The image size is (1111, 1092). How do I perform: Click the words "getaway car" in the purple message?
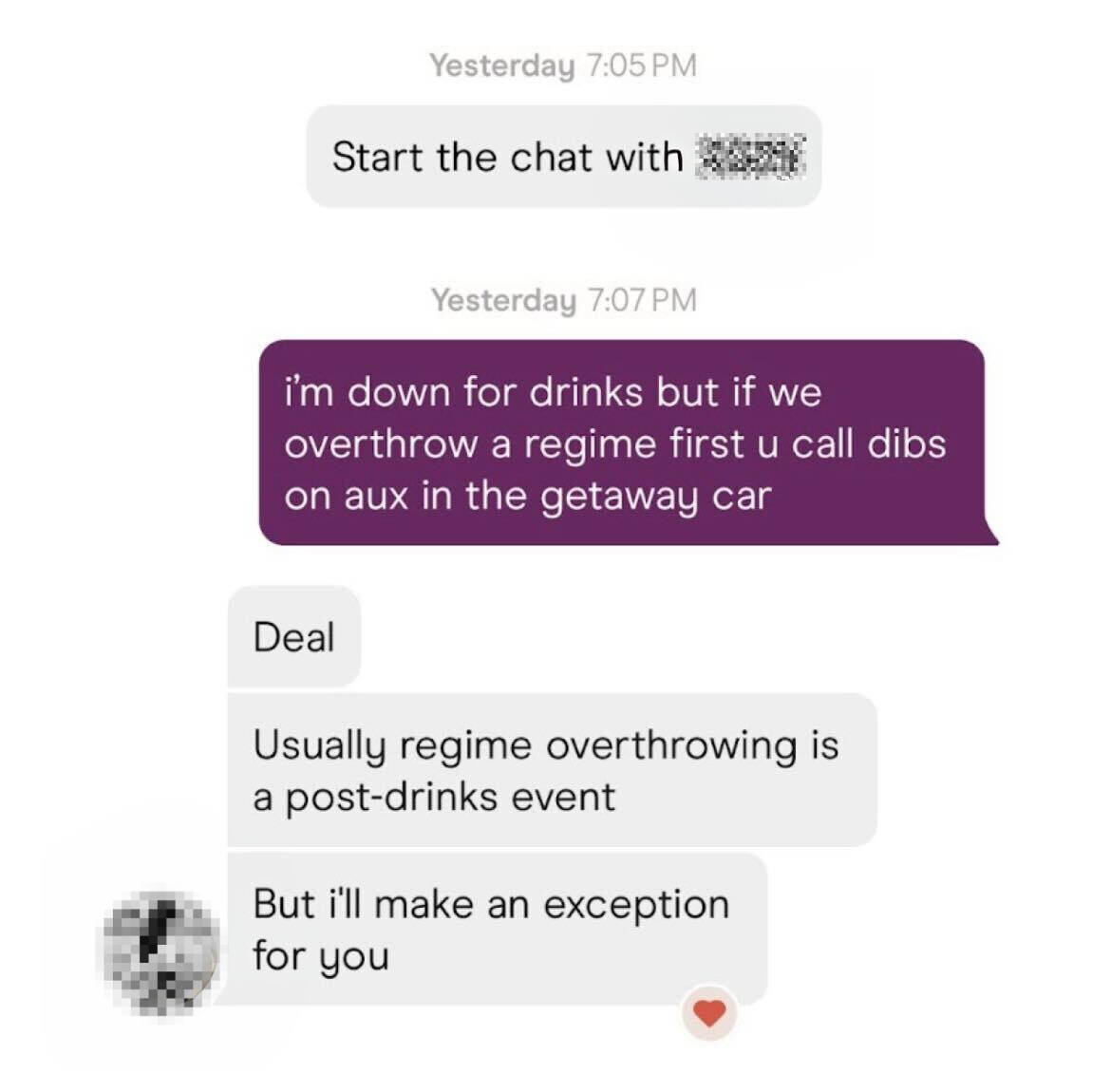[655, 496]
